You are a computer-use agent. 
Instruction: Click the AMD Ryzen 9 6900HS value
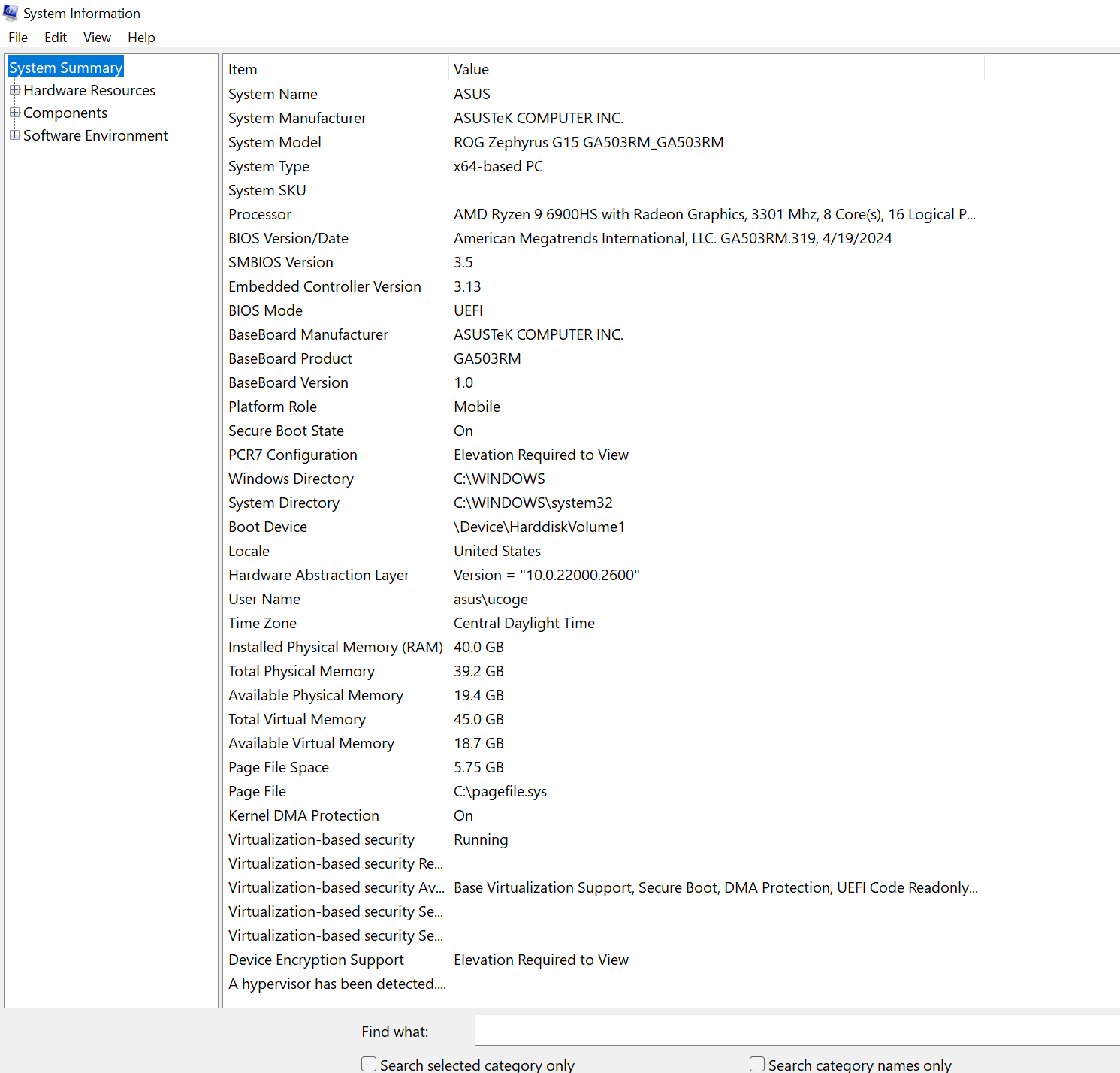click(714, 214)
